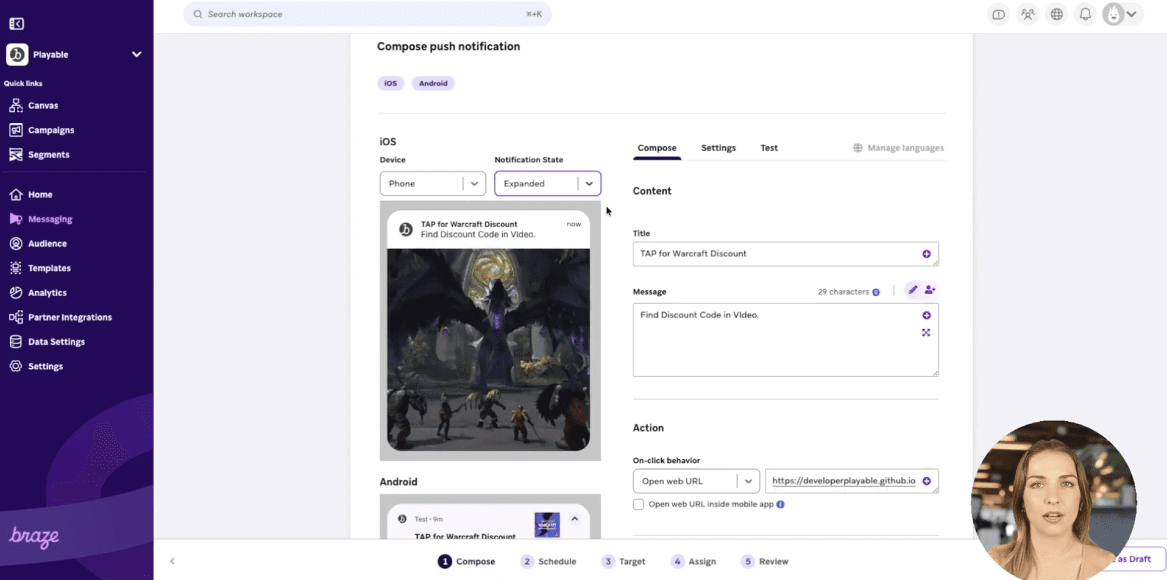Click the Templates icon in sidebar

tap(16, 268)
